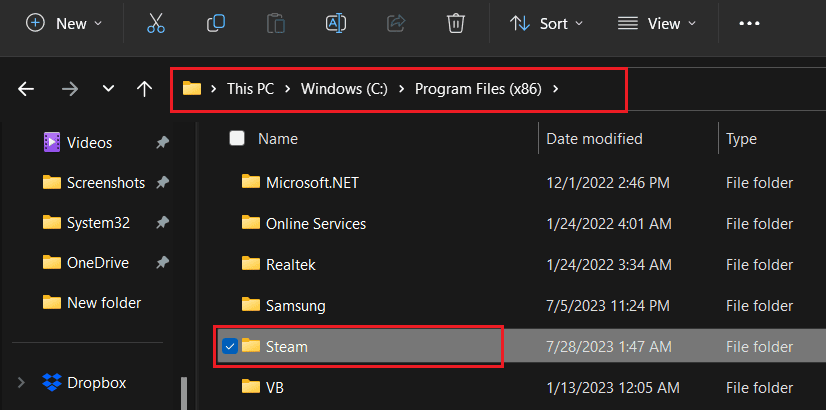Expand chevron after Program Files (x86)
The image size is (826, 410).
[555, 89]
